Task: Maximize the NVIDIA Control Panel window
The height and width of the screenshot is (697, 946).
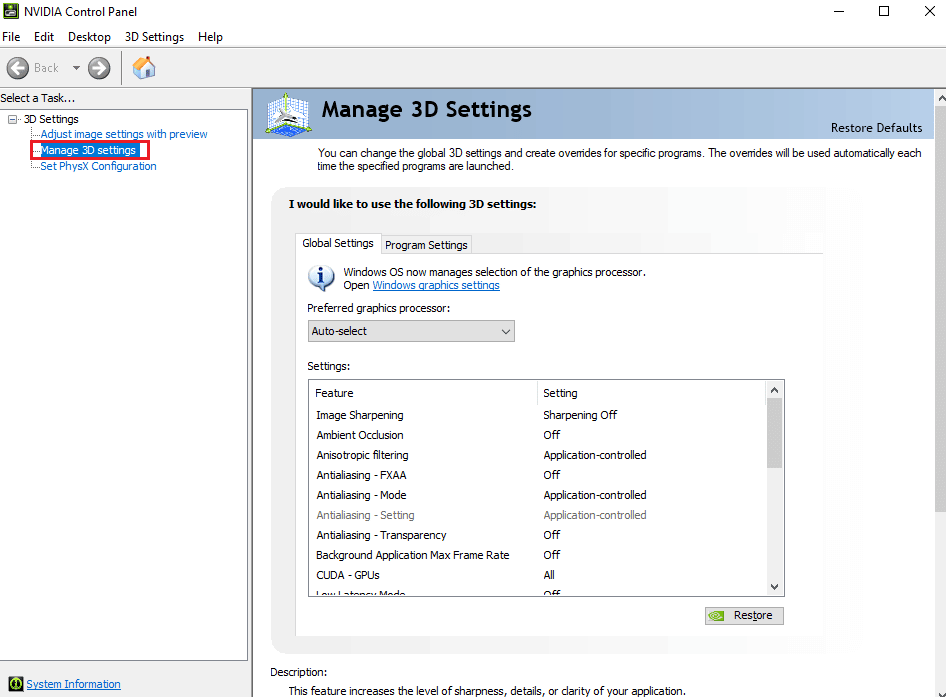Action: tap(884, 11)
